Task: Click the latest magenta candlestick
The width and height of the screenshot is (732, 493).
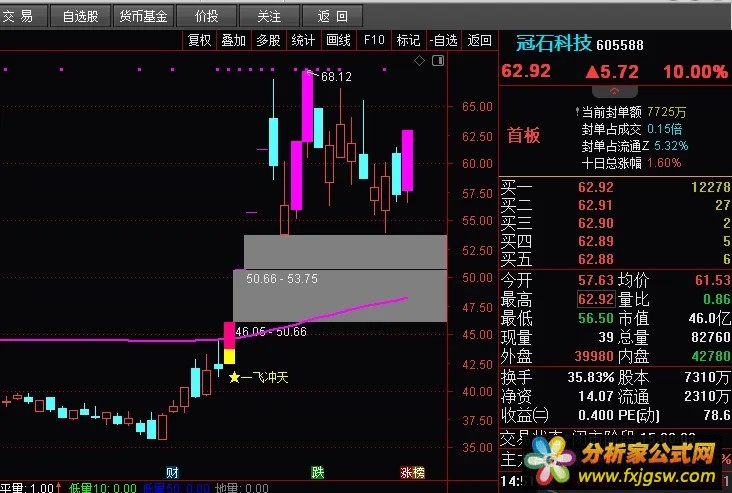Action: (408, 161)
